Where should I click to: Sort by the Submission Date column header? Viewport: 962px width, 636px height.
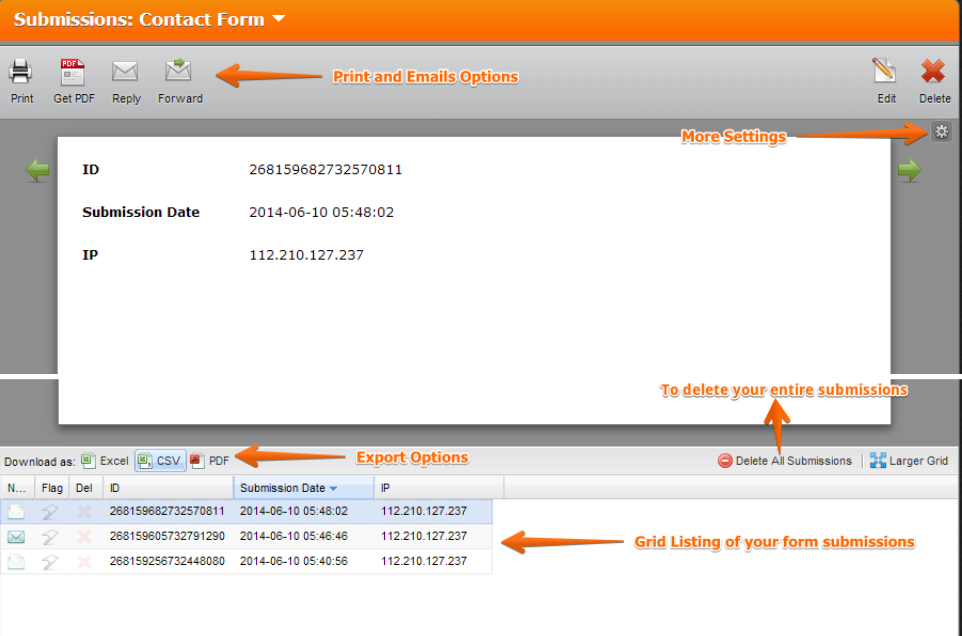coord(288,488)
